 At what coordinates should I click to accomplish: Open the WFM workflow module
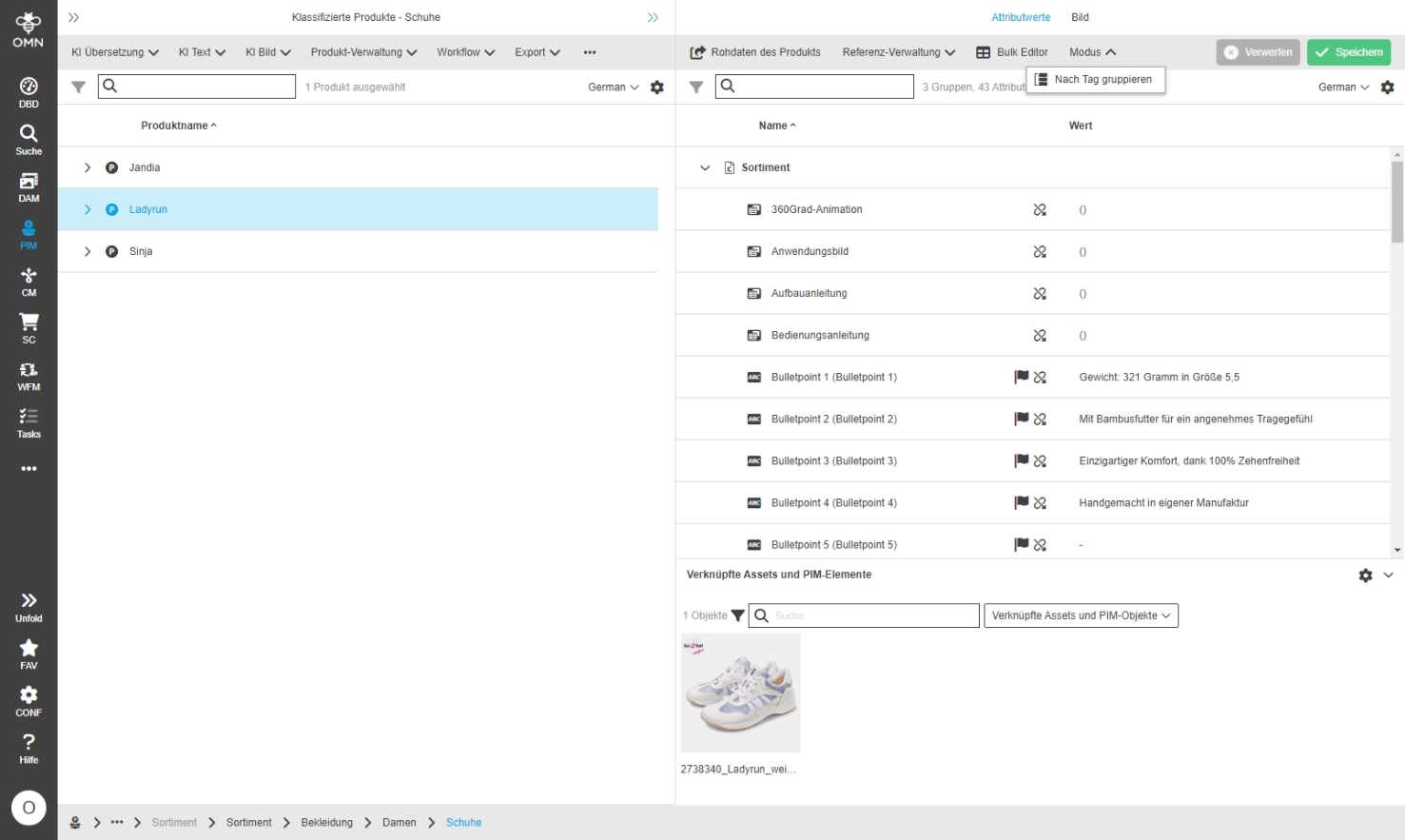pyautogui.click(x=29, y=376)
